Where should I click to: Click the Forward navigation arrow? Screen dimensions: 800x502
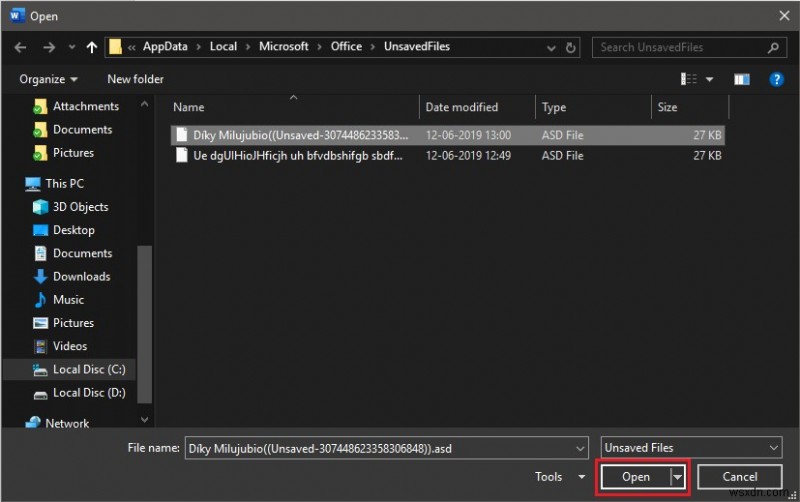click(49, 47)
